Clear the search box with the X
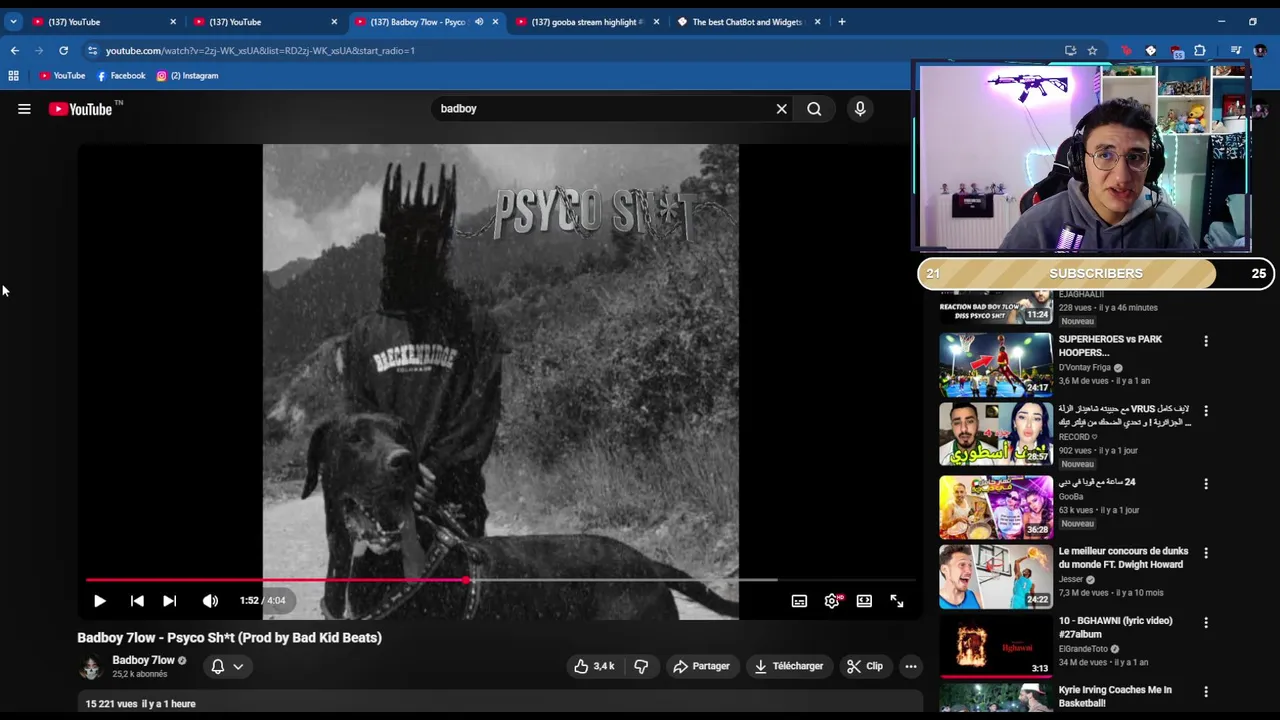Viewport: 1280px width, 720px height. pyautogui.click(x=782, y=109)
